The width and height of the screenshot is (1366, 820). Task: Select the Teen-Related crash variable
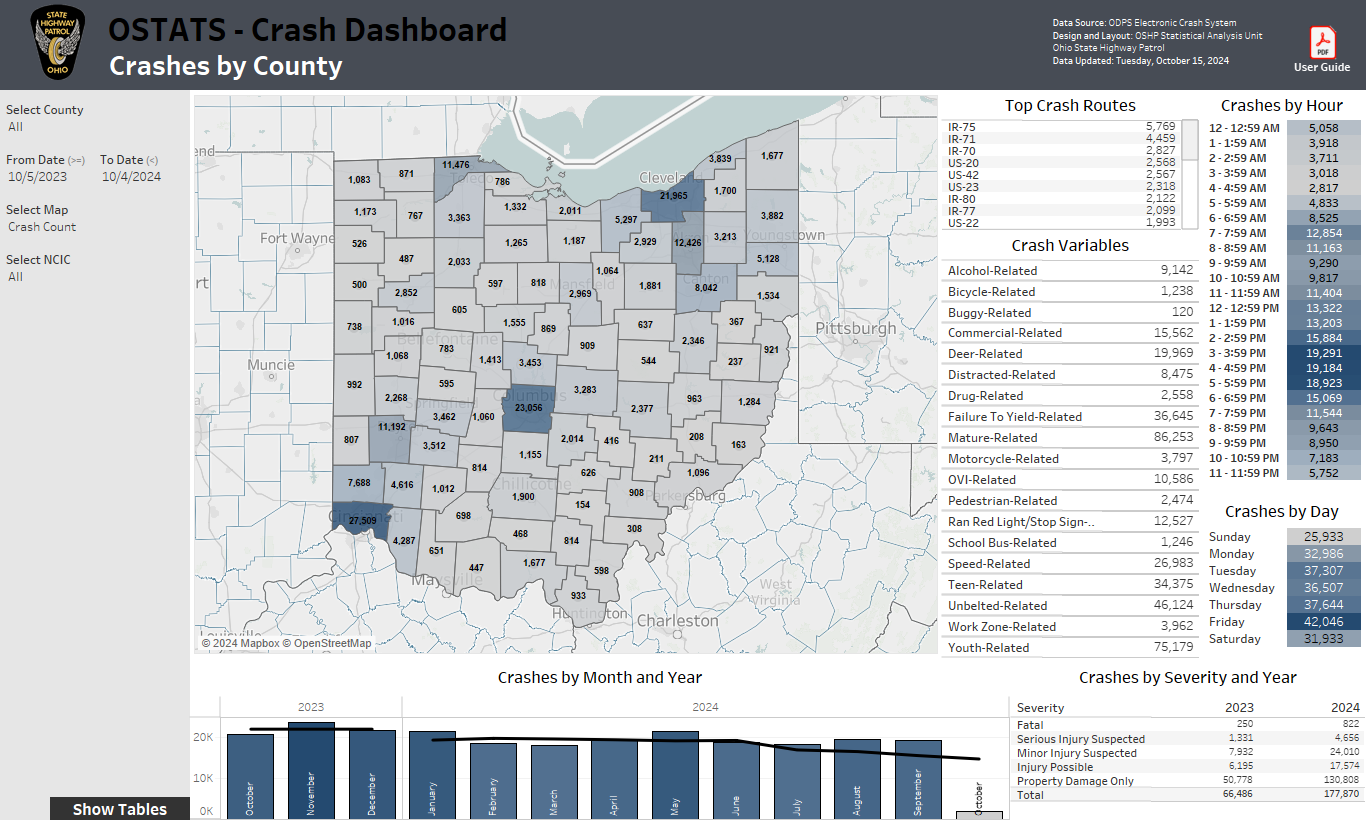coord(1070,585)
